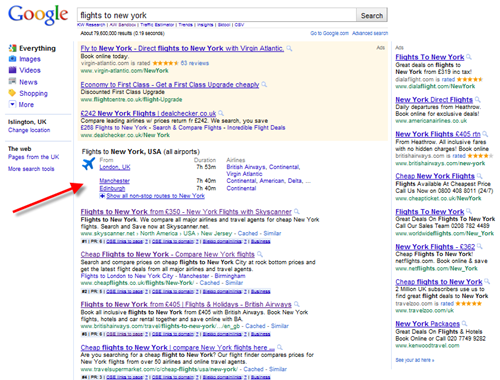
Task: Click Edinburgh departure link
Action: click(x=112, y=188)
